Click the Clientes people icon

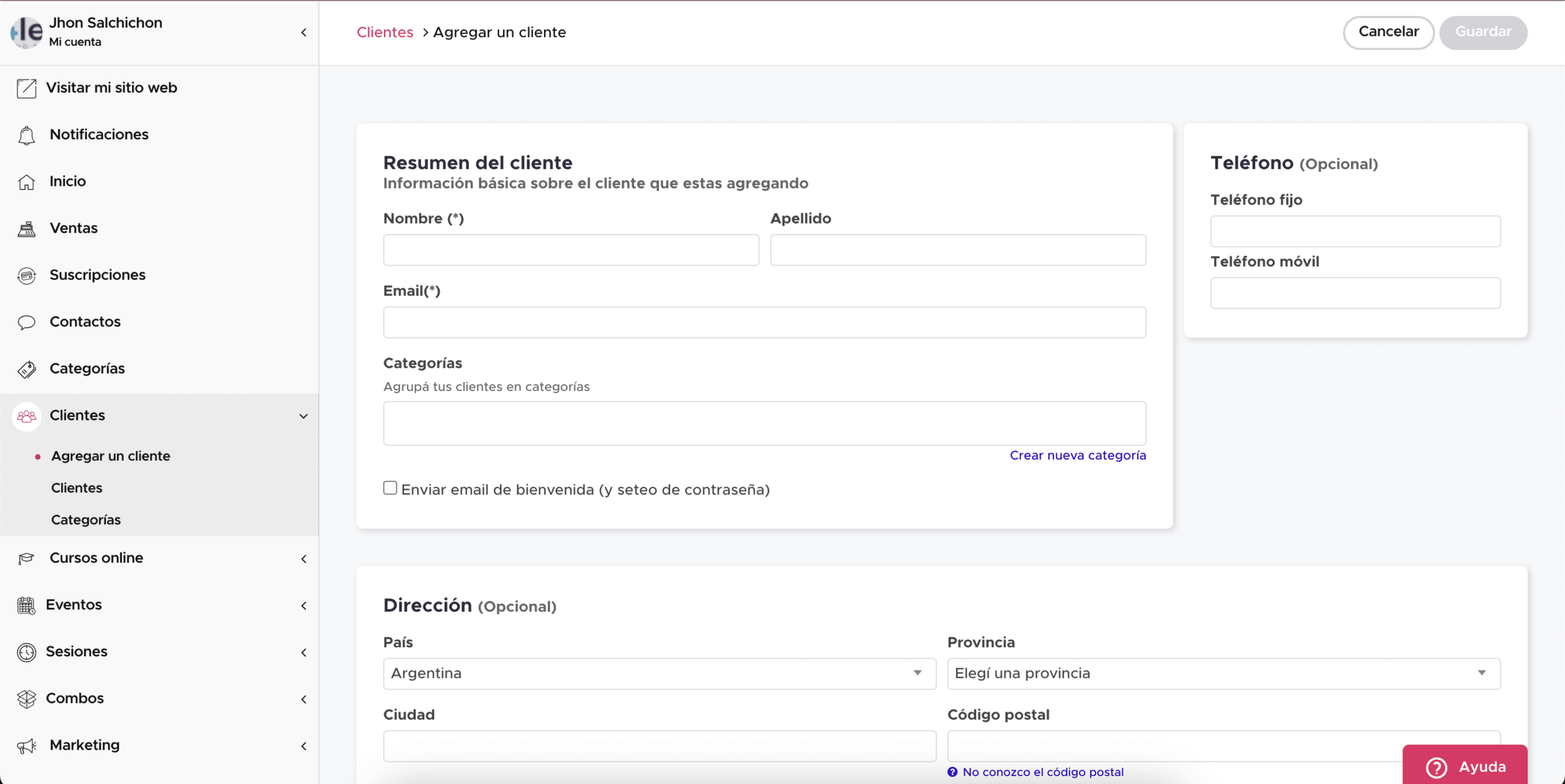click(x=26, y=416)
